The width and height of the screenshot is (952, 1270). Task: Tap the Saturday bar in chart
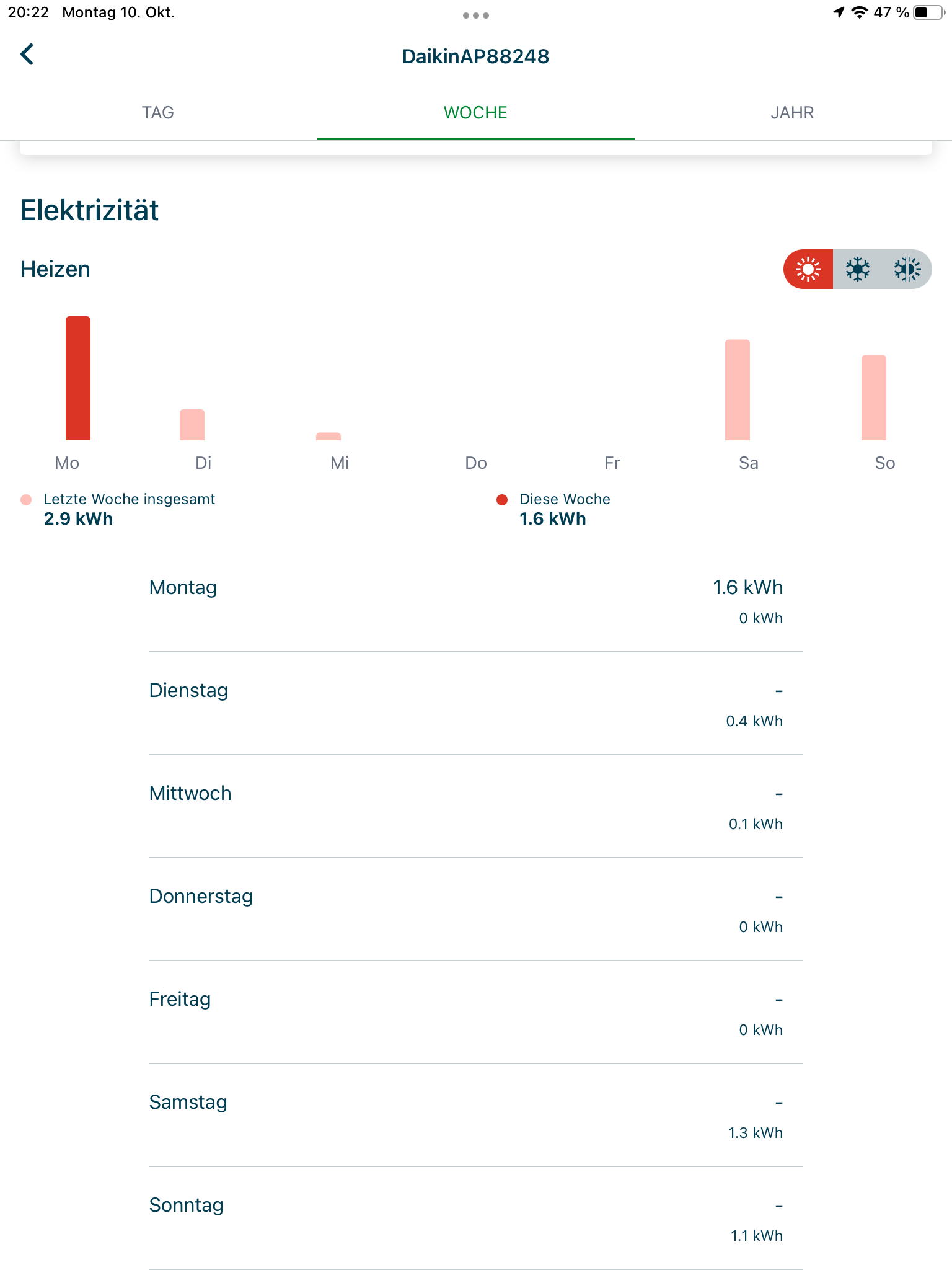738,389
